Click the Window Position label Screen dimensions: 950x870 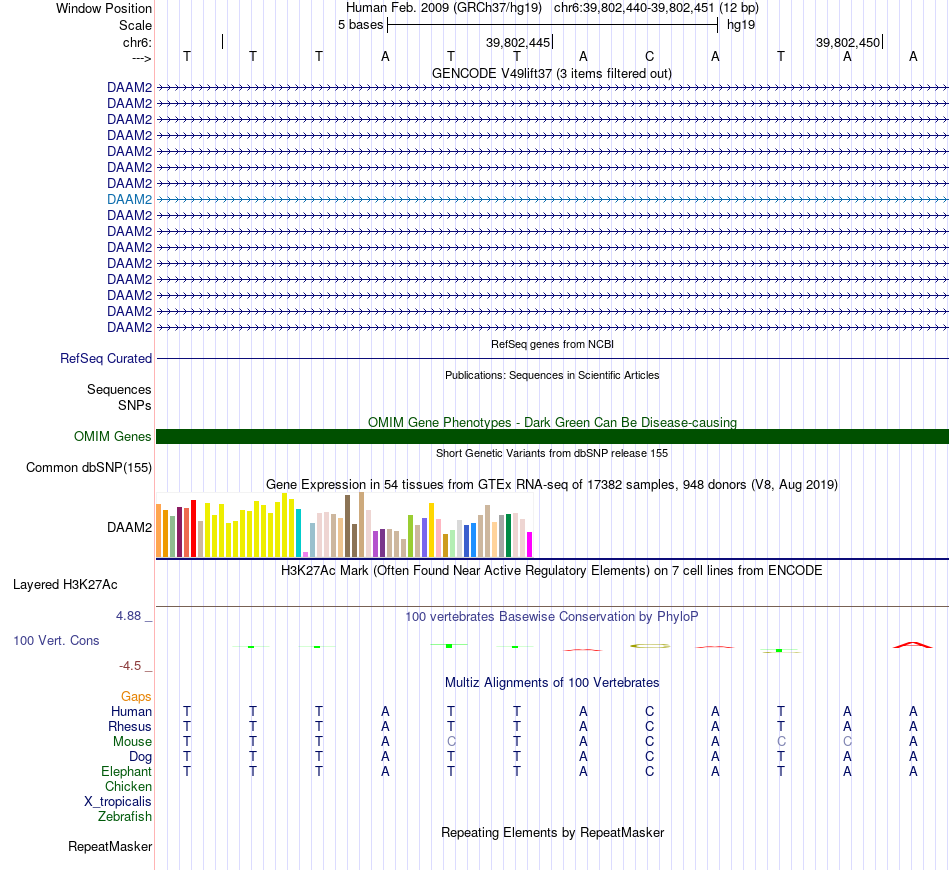click(104, 8)
